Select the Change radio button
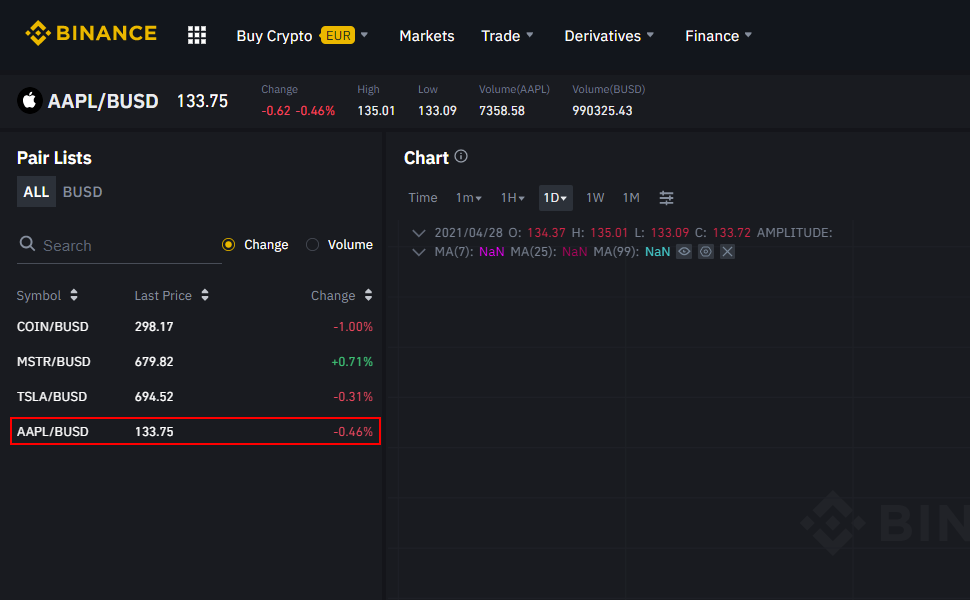Screen dimensions: 970x600 [x=228, y=245]
